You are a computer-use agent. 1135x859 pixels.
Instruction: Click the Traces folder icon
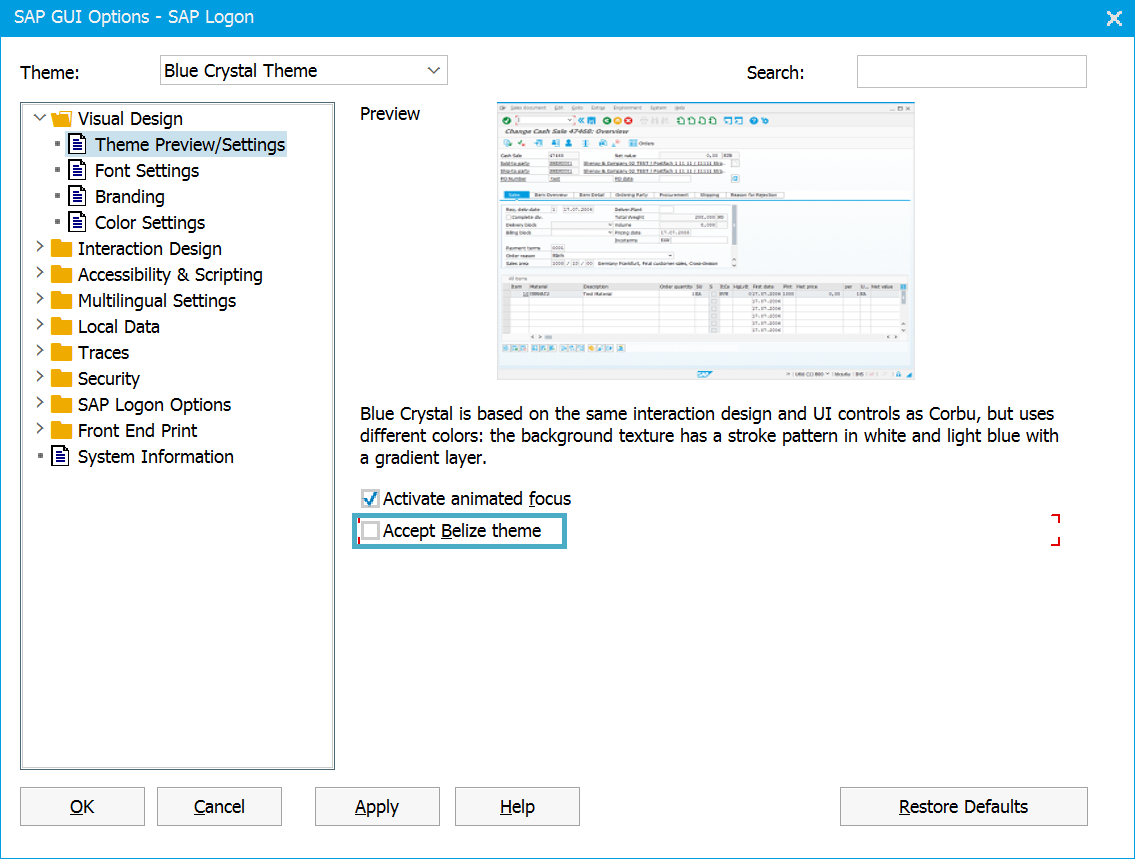62,352
